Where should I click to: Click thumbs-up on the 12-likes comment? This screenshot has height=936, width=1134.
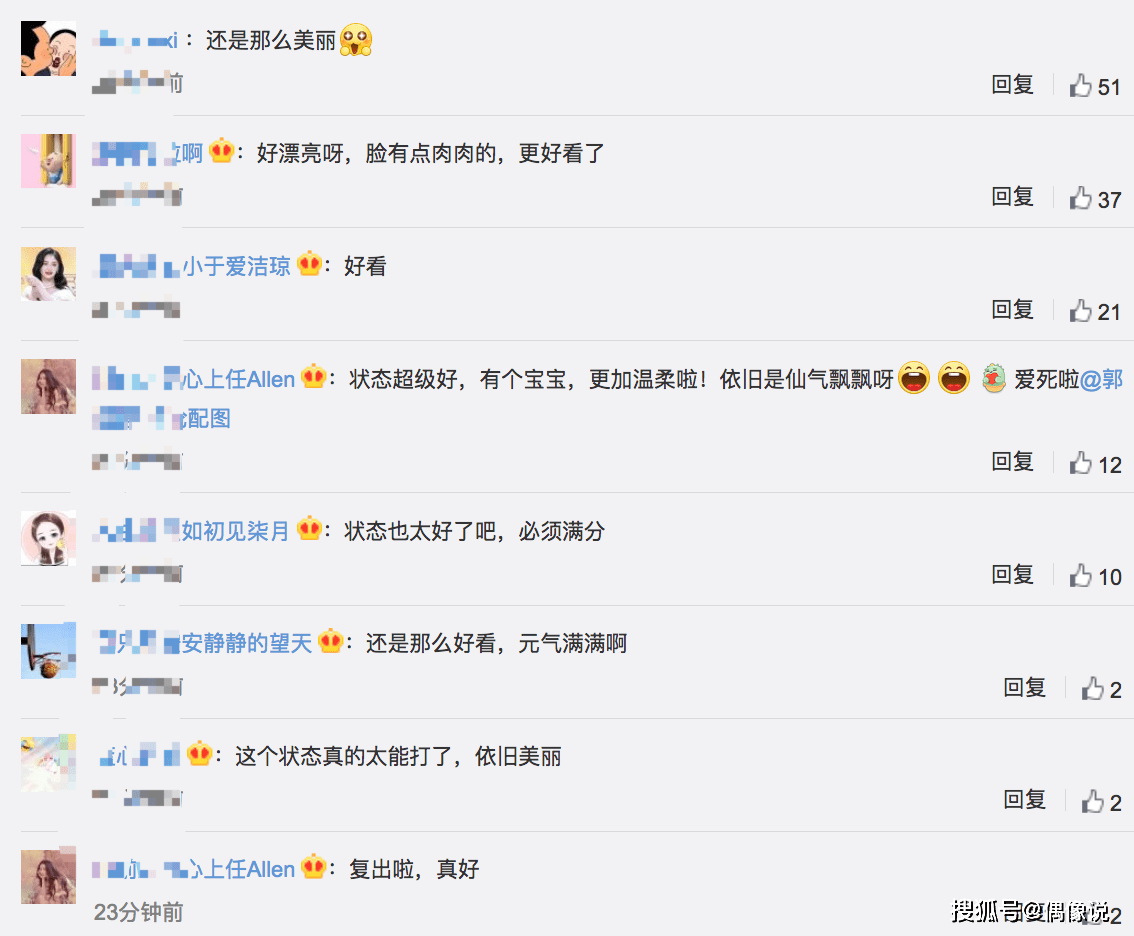click(1080, 462)
